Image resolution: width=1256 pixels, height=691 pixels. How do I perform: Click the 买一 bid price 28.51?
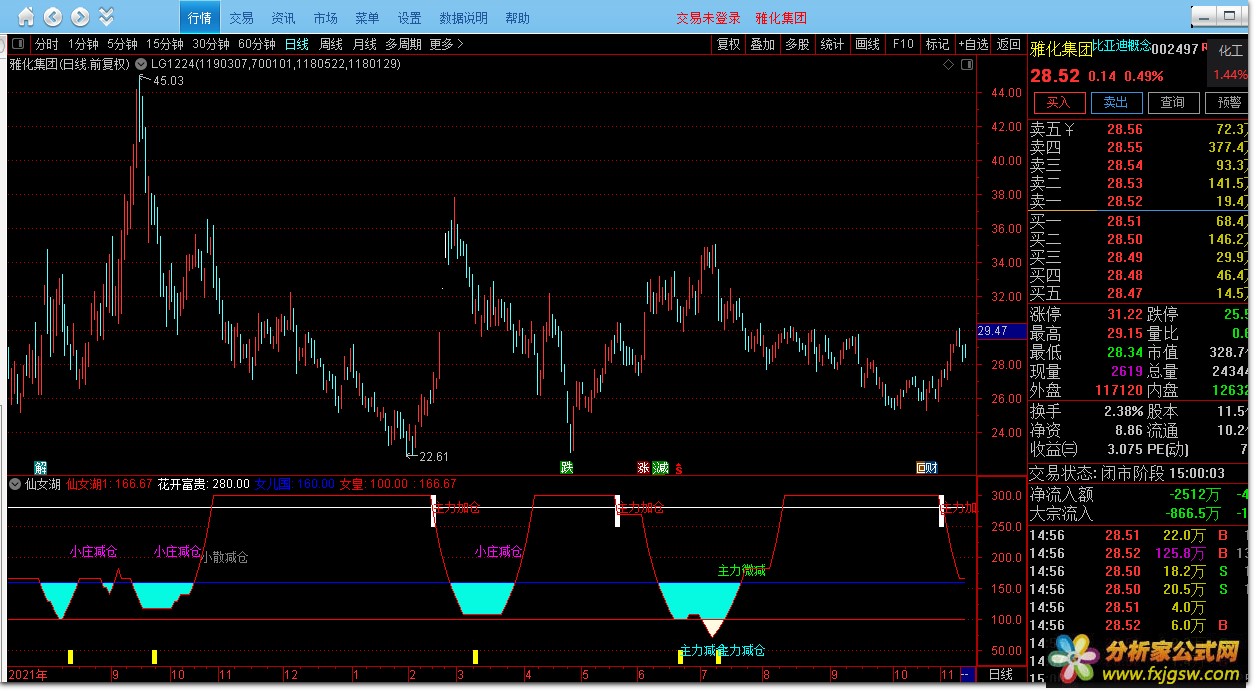point(1124,221)
